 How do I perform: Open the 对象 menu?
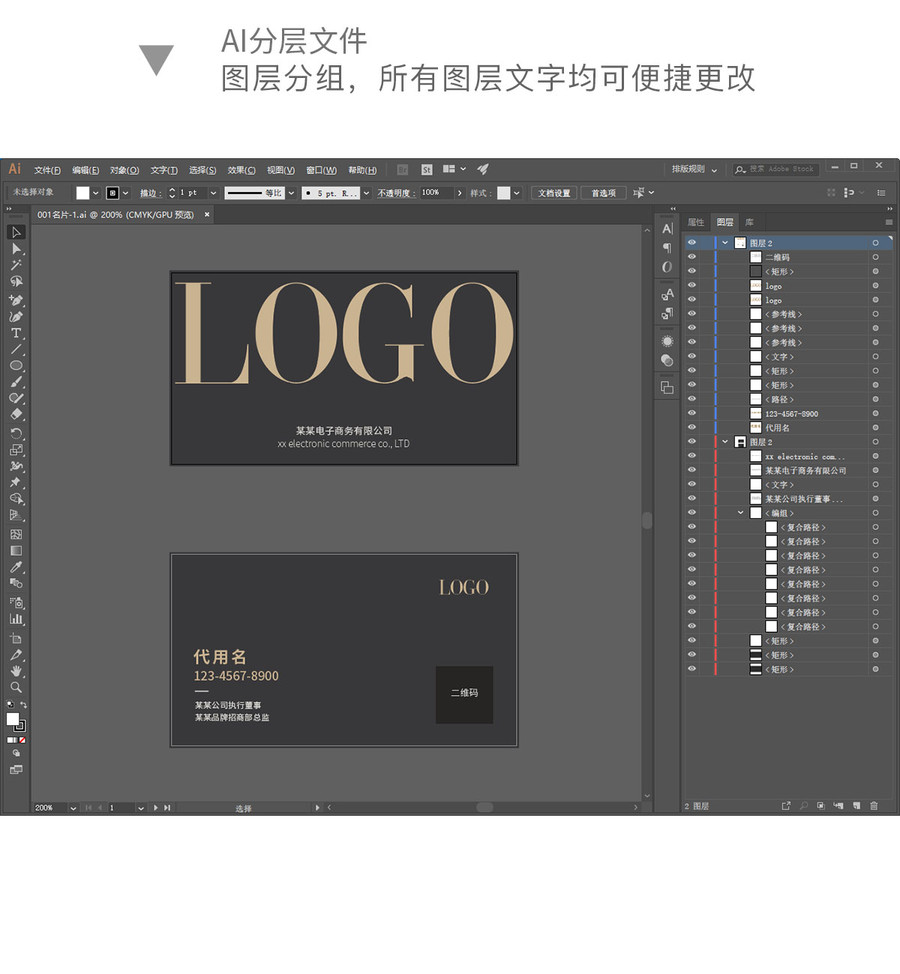pyautogui.click(x=124, y=170)
